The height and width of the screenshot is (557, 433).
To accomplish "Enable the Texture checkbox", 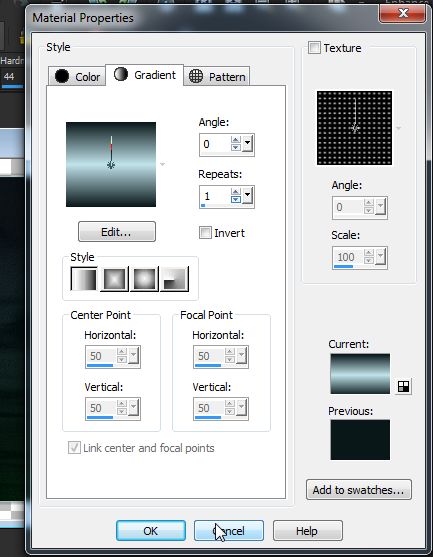I will 314,48.
